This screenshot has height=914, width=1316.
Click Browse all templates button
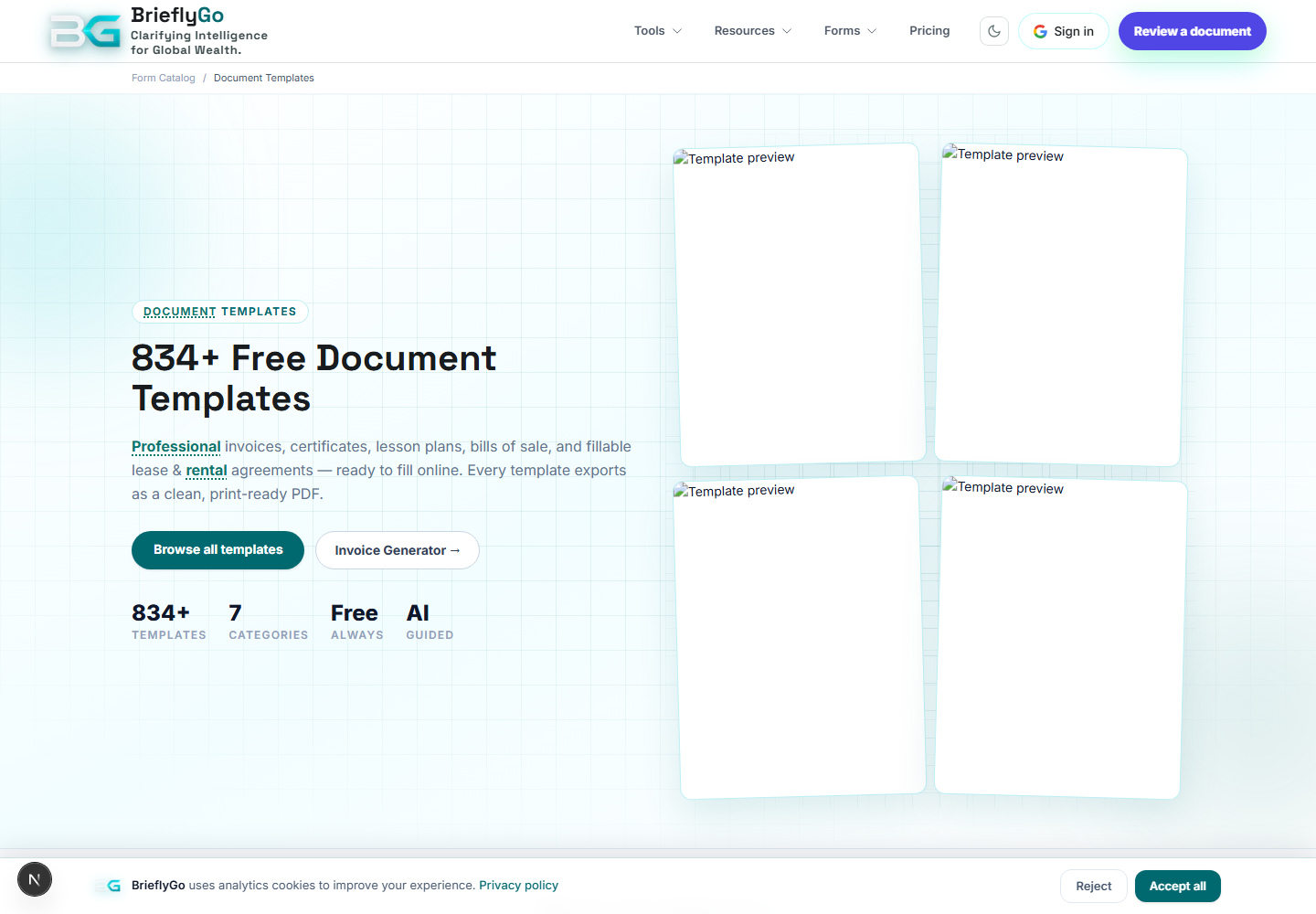tap(218, 550)
